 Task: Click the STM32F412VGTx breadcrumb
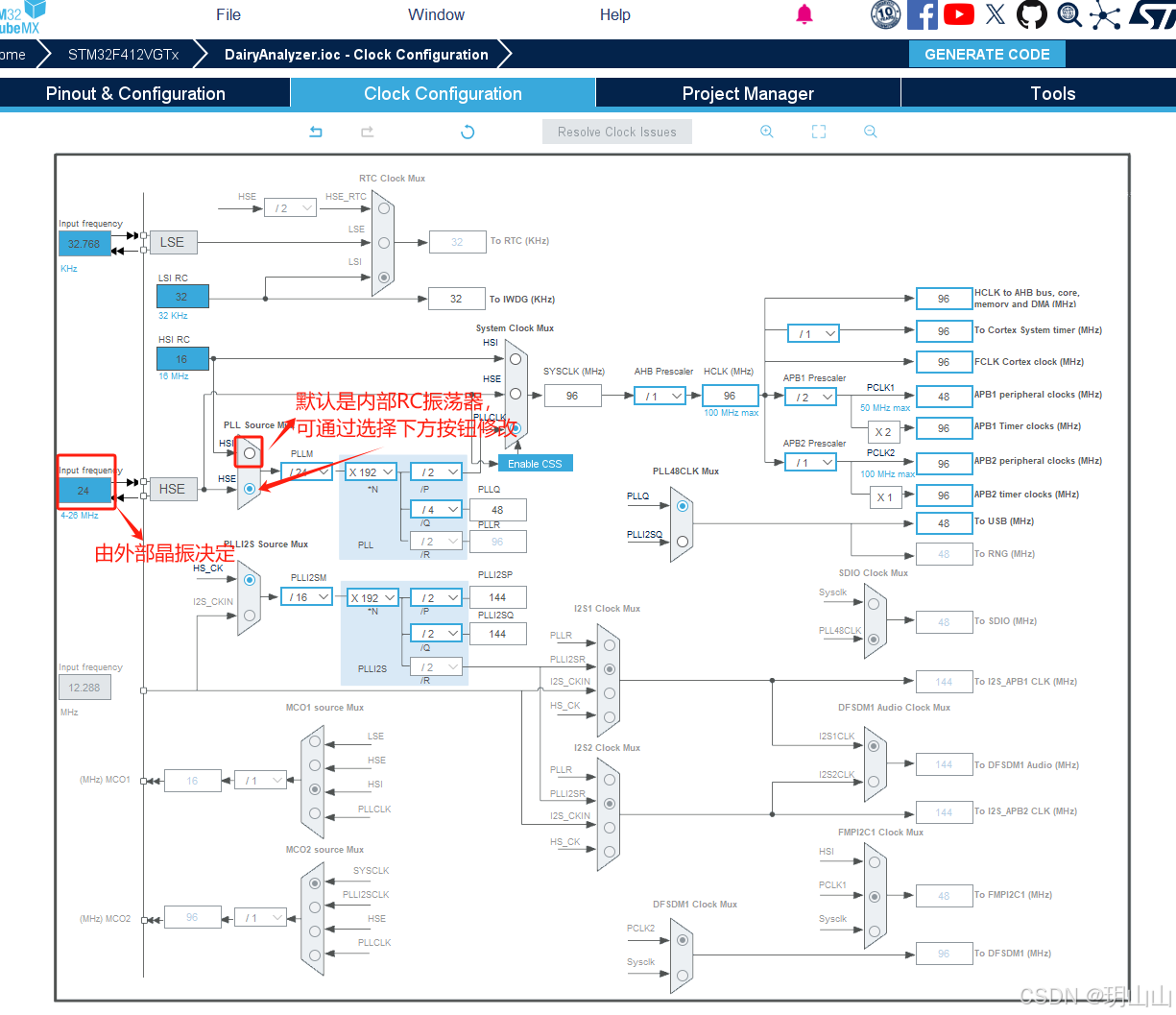tap(123, 54)
